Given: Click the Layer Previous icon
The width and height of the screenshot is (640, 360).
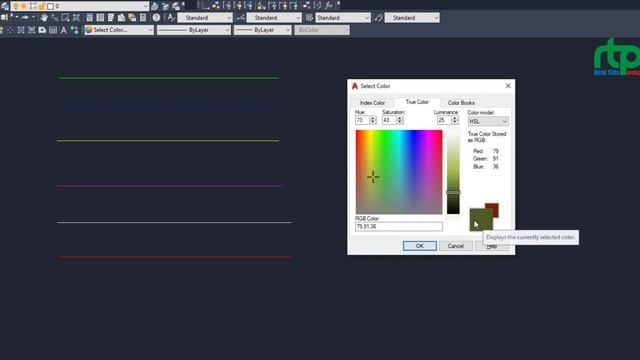Looking at the screenshot, I should pos(165,6).
